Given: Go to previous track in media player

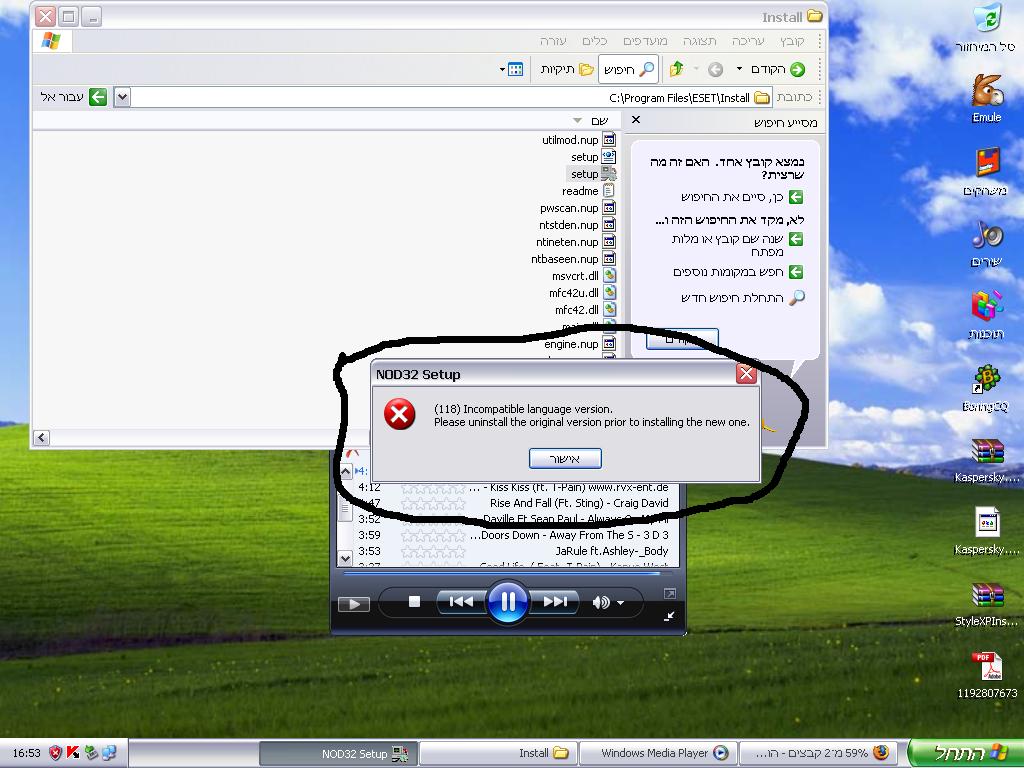Looking at the screenshot, I should click(460, 602).
